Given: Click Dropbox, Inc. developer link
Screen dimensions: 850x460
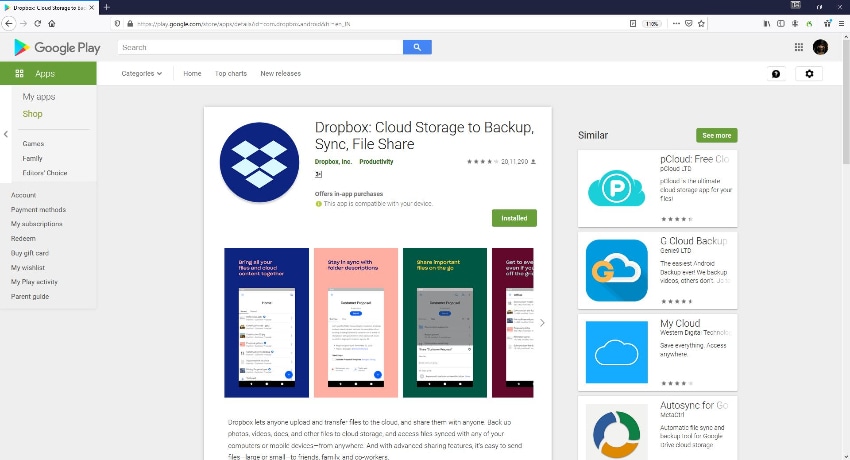Looking at the screenshot, I should pos(333,161).
